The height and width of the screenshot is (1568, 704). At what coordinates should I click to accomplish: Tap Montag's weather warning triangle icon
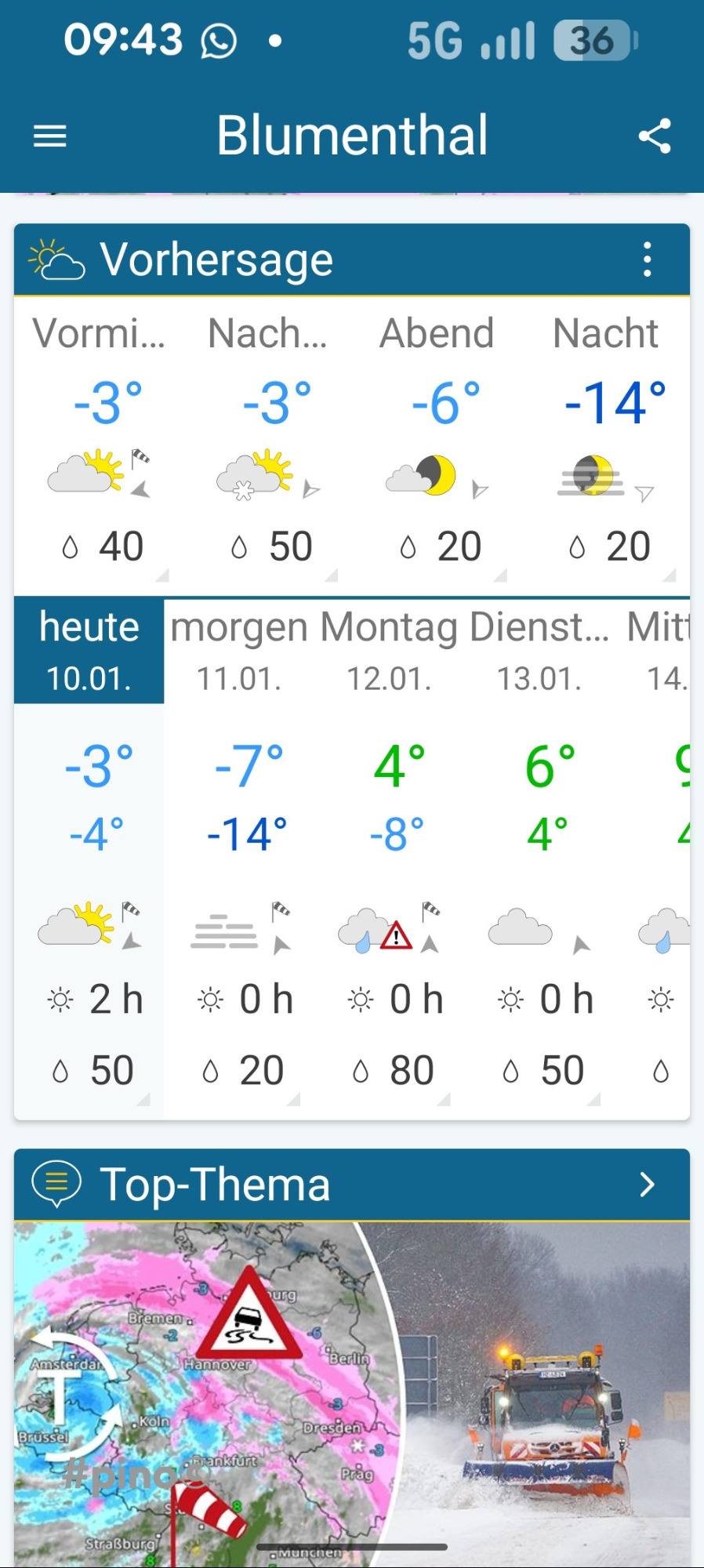coord(396,935)
